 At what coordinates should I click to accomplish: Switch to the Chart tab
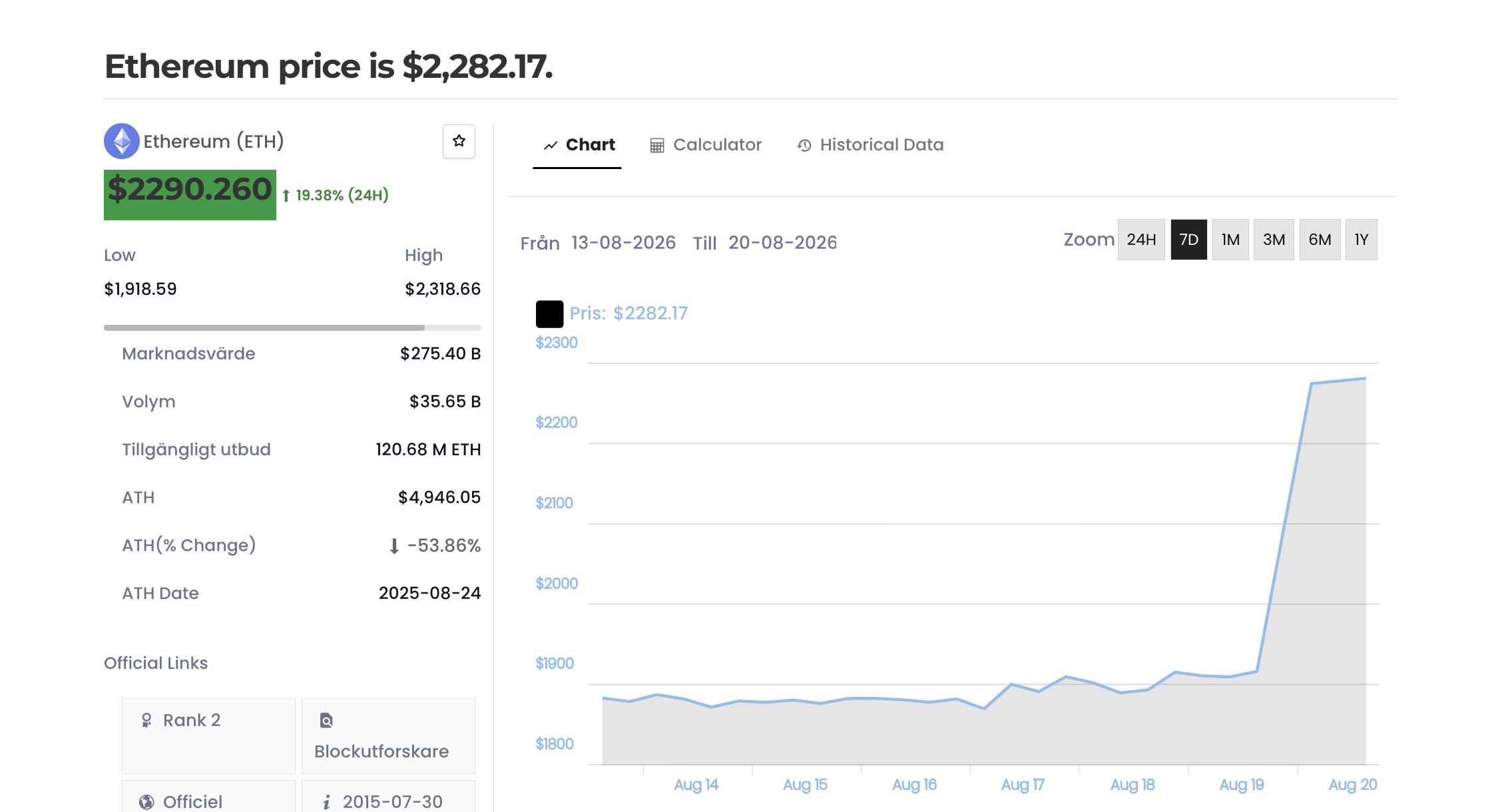577,145
